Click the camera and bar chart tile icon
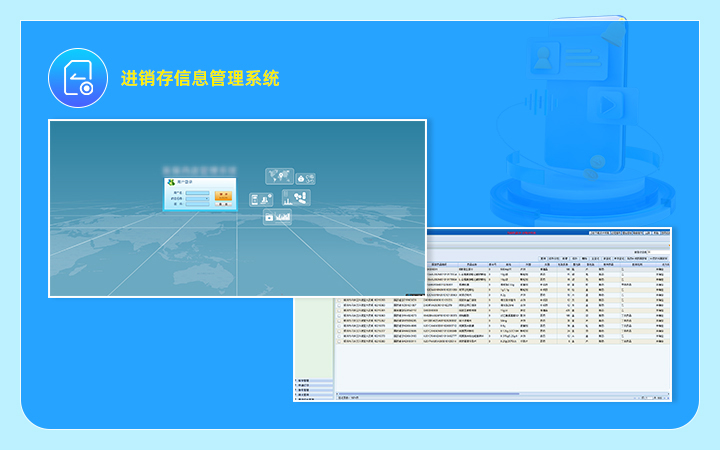Image resolution: width=720 pixels, height=450 pixels. [x=277, y=217]
